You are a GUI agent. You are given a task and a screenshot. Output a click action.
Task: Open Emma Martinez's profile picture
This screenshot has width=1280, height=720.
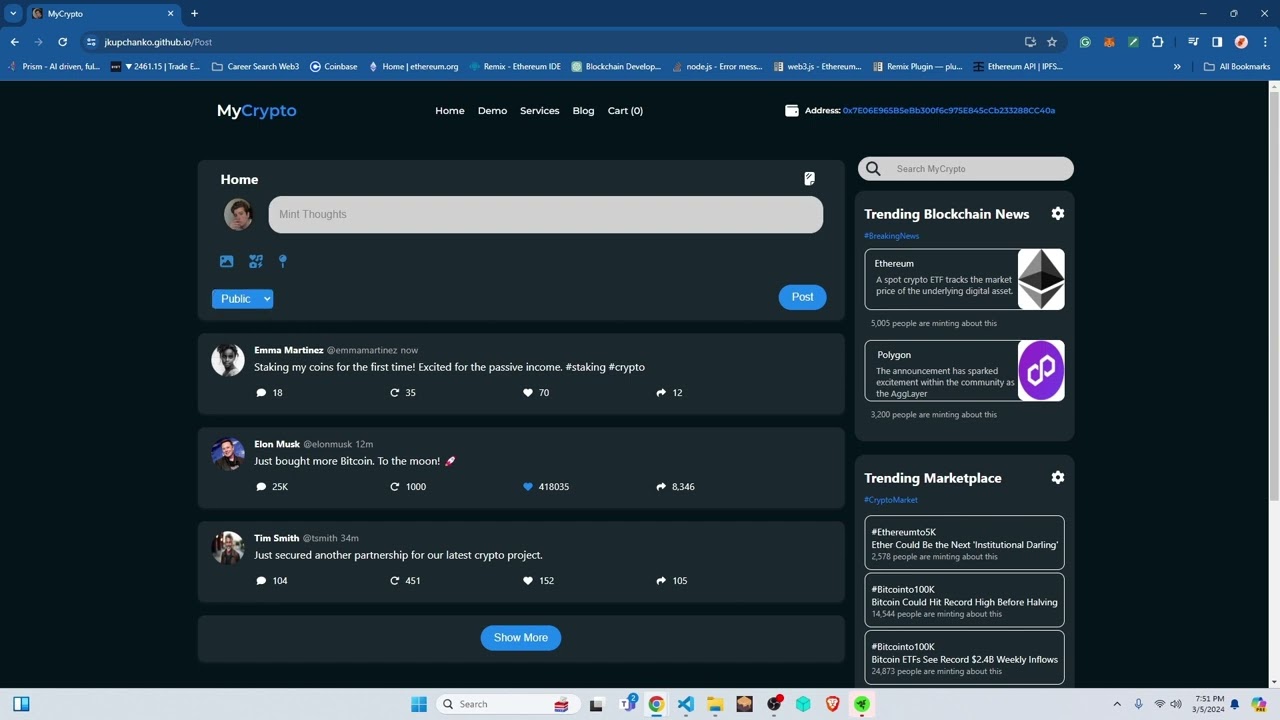(228, 360)
